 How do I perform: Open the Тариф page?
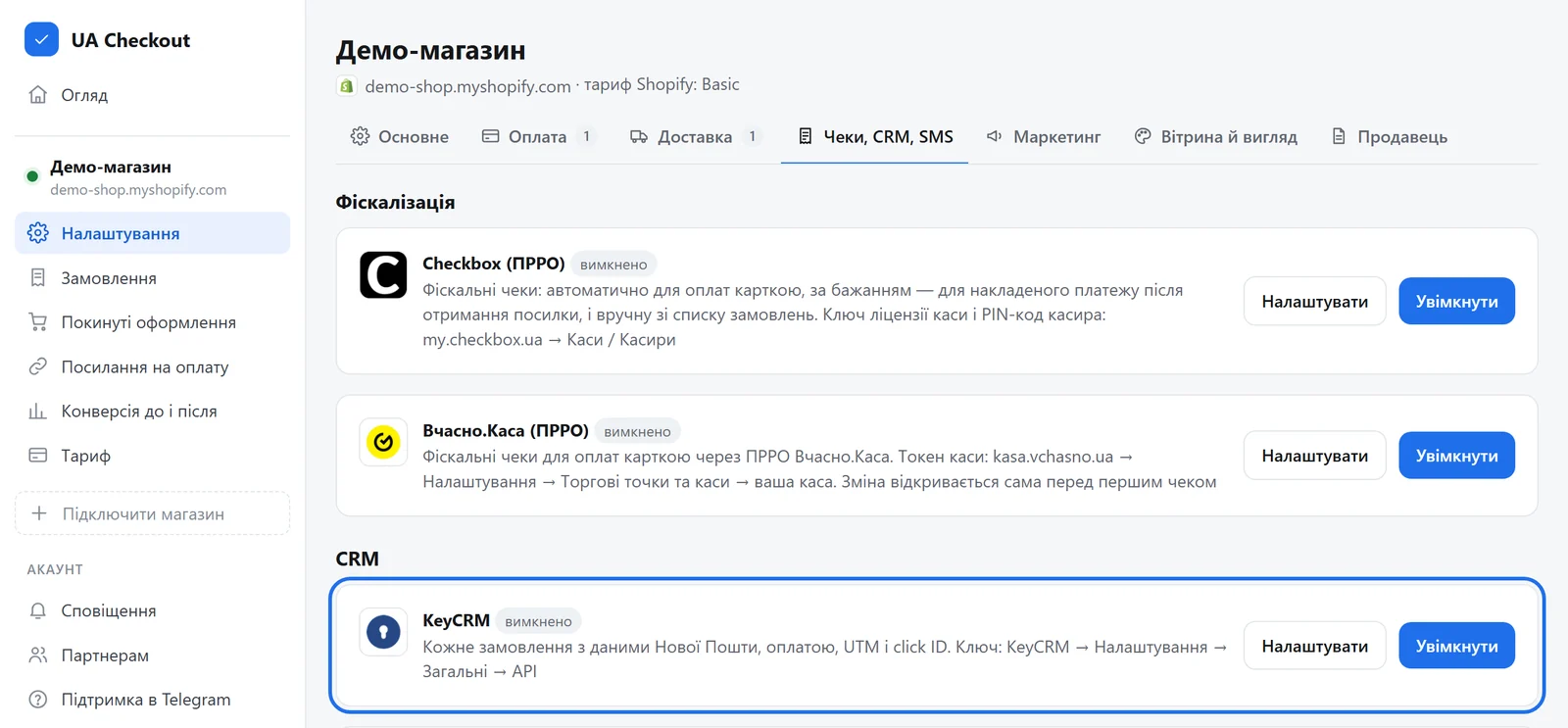[x=153, y=456]
